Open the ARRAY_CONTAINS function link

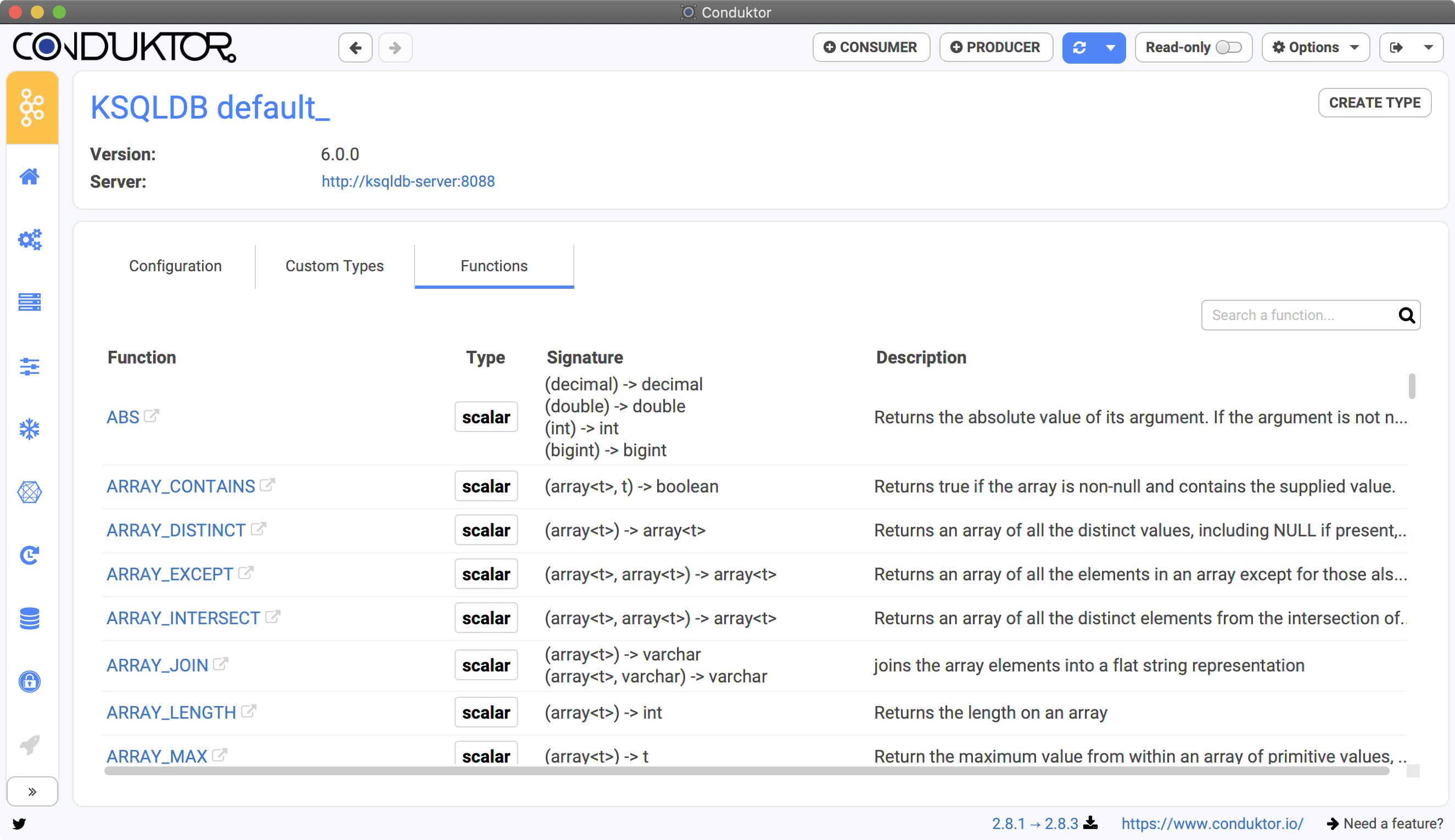181,486
